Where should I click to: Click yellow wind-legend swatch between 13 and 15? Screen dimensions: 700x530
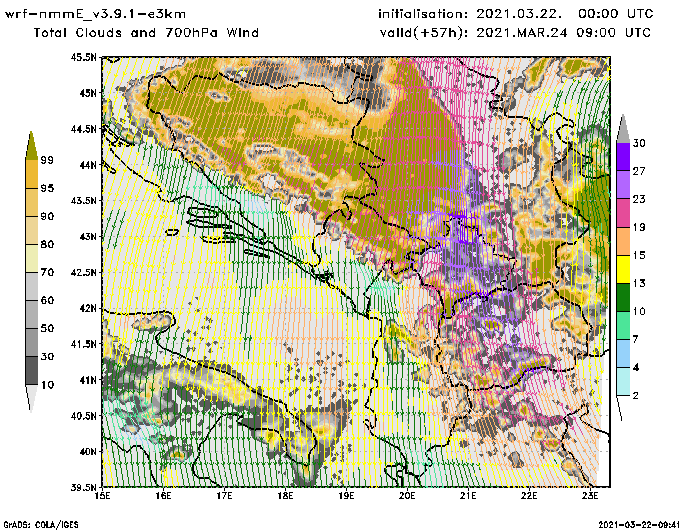point(623,269)
